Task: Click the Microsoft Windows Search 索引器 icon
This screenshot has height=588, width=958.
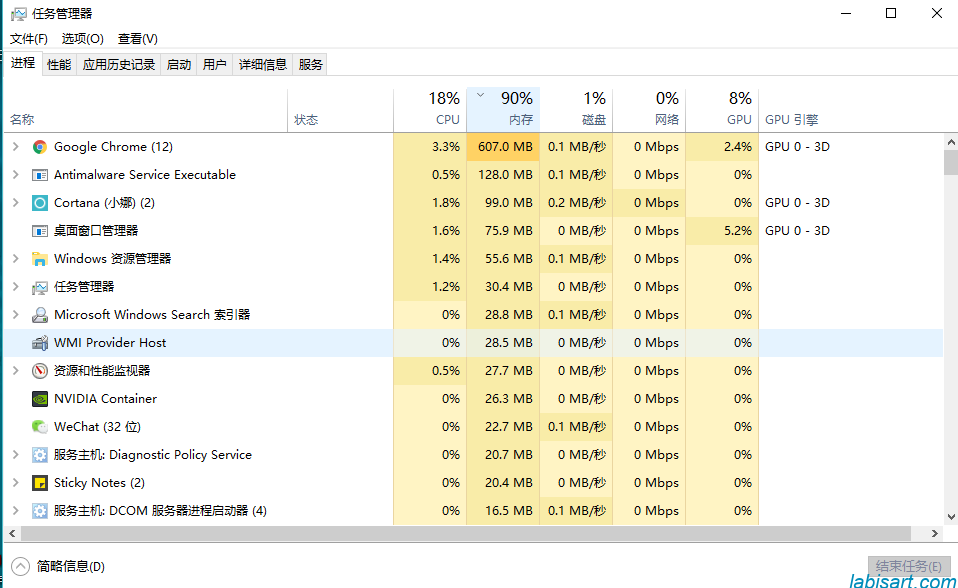Action: point(40,315)
